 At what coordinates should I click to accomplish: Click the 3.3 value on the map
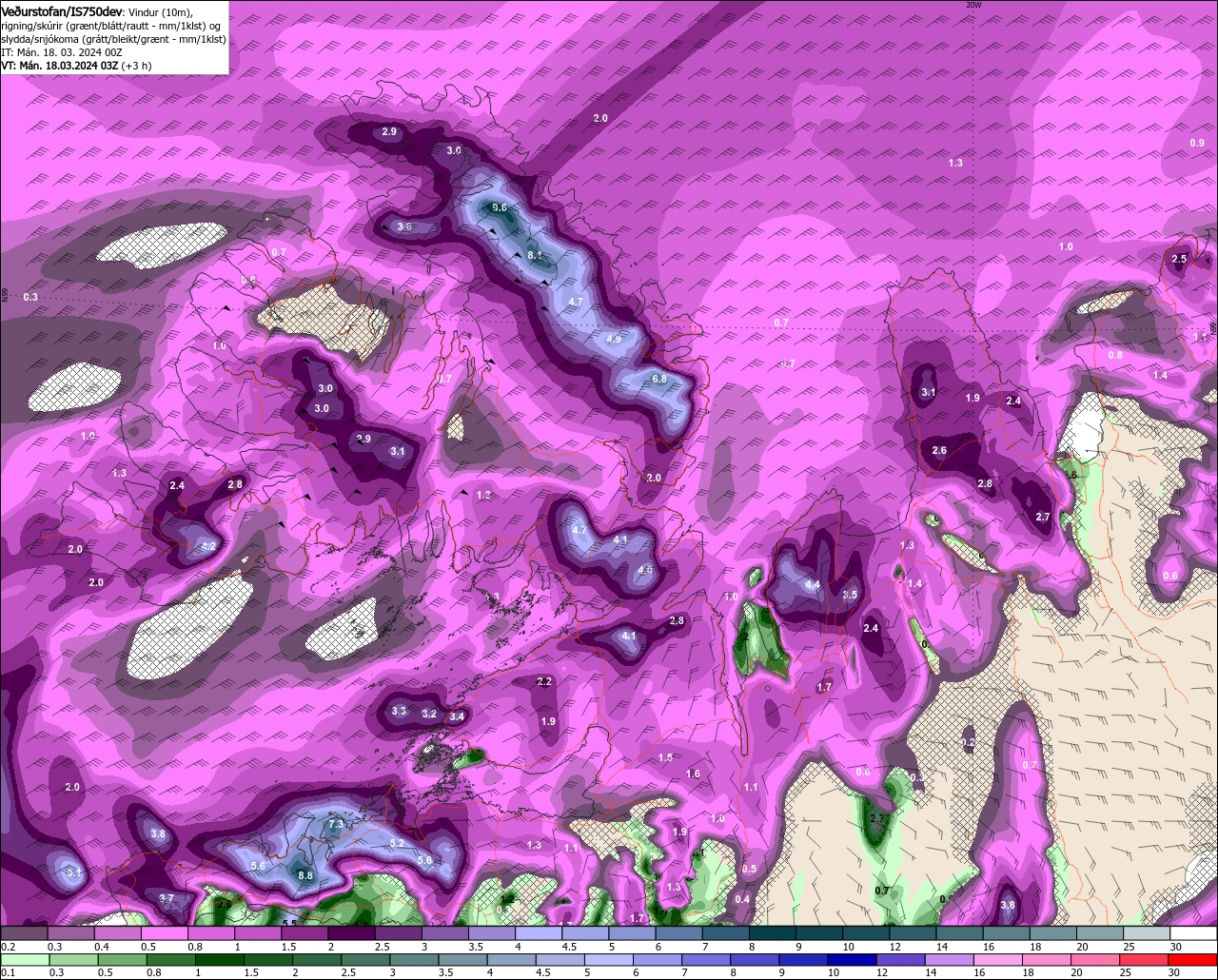click(x=399, y=711)
